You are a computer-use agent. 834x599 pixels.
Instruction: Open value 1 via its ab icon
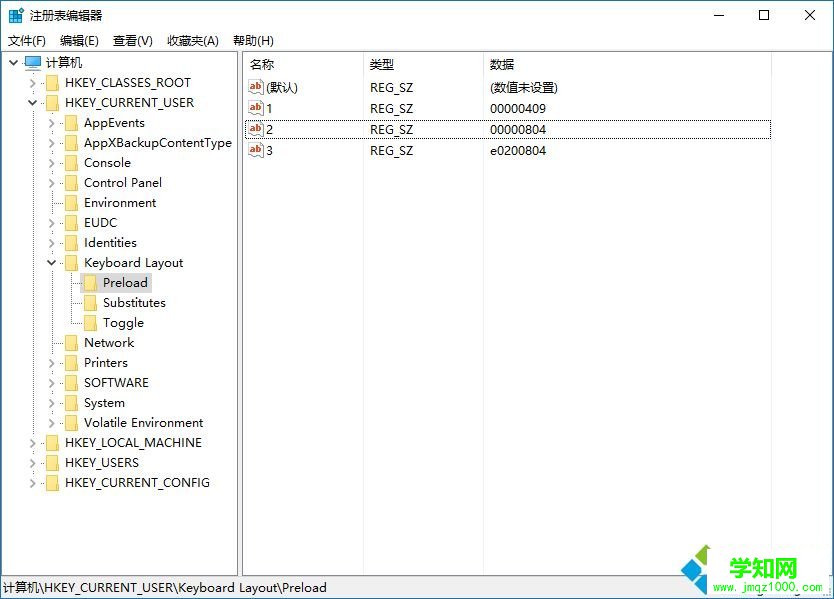256,108
